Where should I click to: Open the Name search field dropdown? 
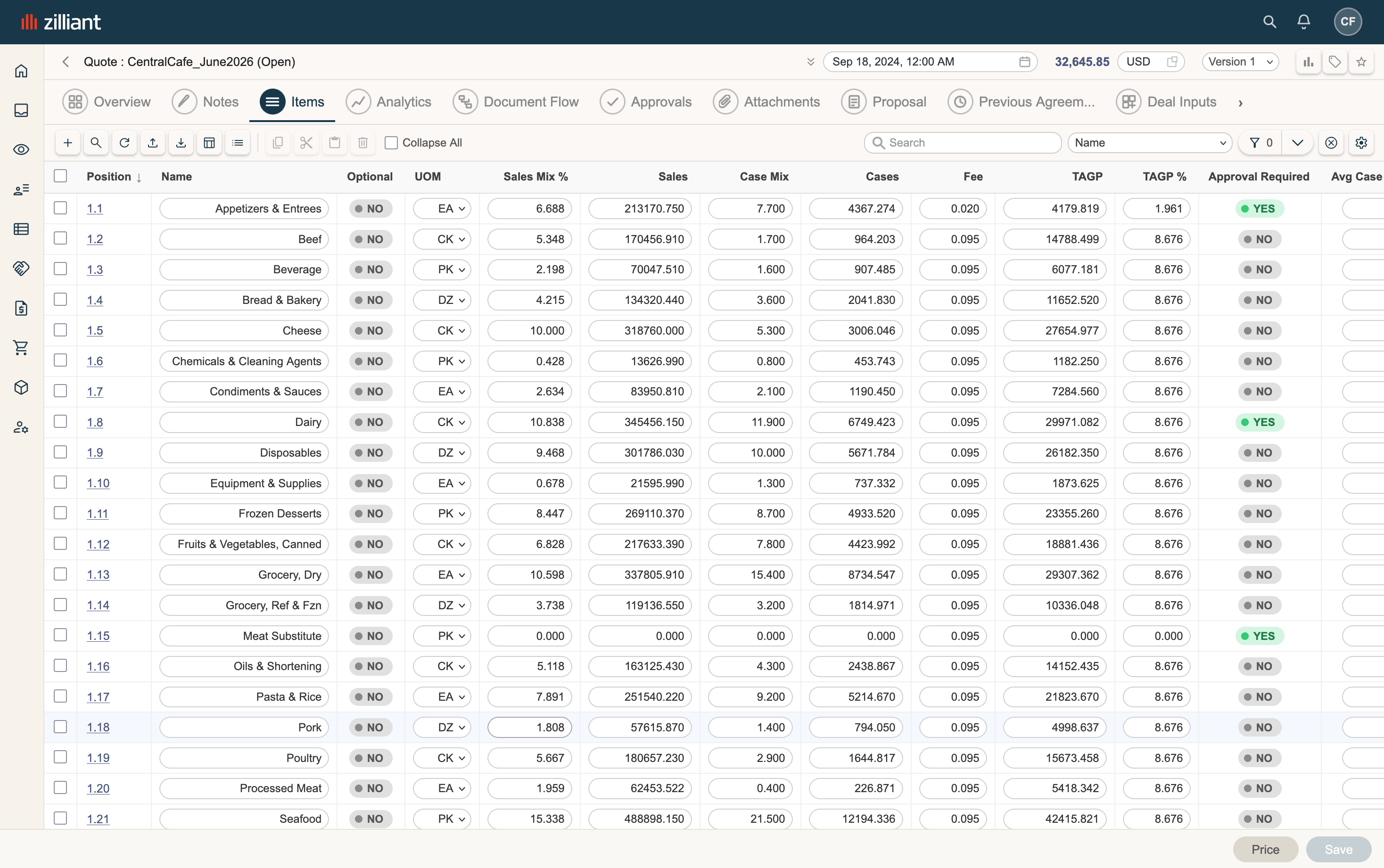point(1150,142)
